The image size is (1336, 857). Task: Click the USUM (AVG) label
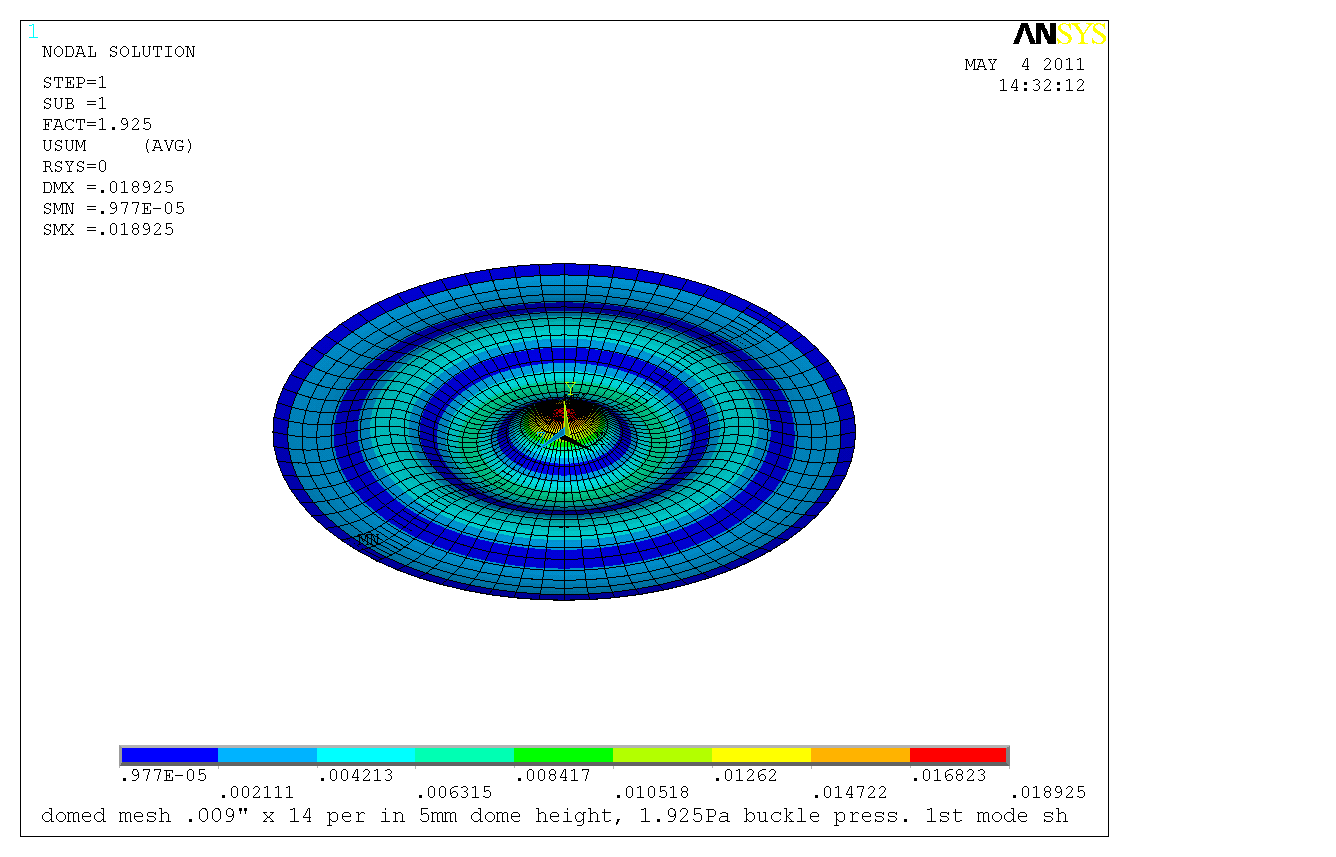117,146
